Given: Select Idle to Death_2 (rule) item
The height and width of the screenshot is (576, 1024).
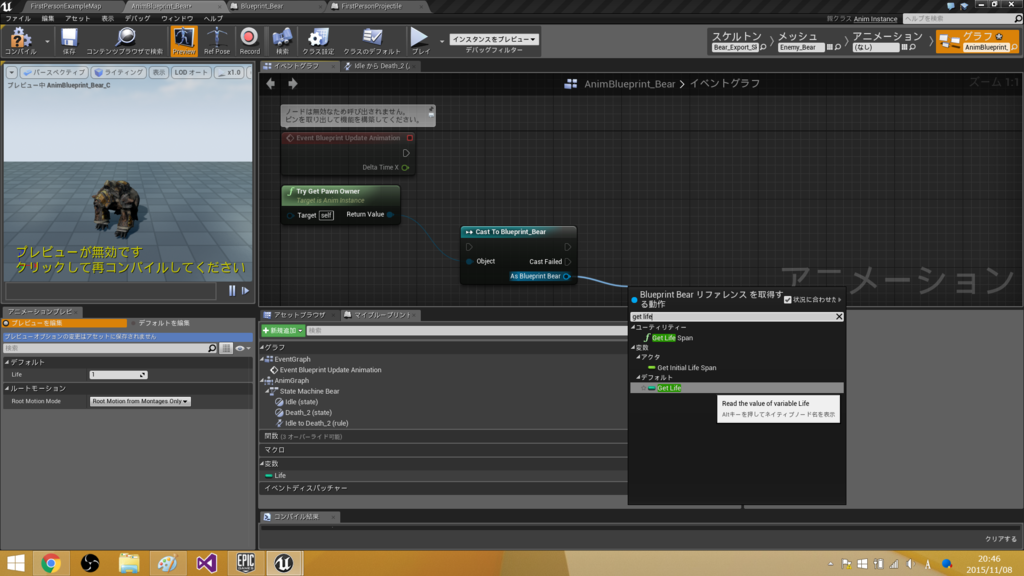Looking at the screenshot, I should click(316, 423).
